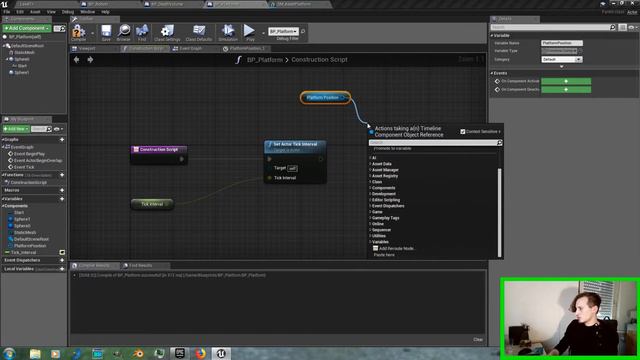Open the Debug menu
The image size is (640, 360).
68,12
